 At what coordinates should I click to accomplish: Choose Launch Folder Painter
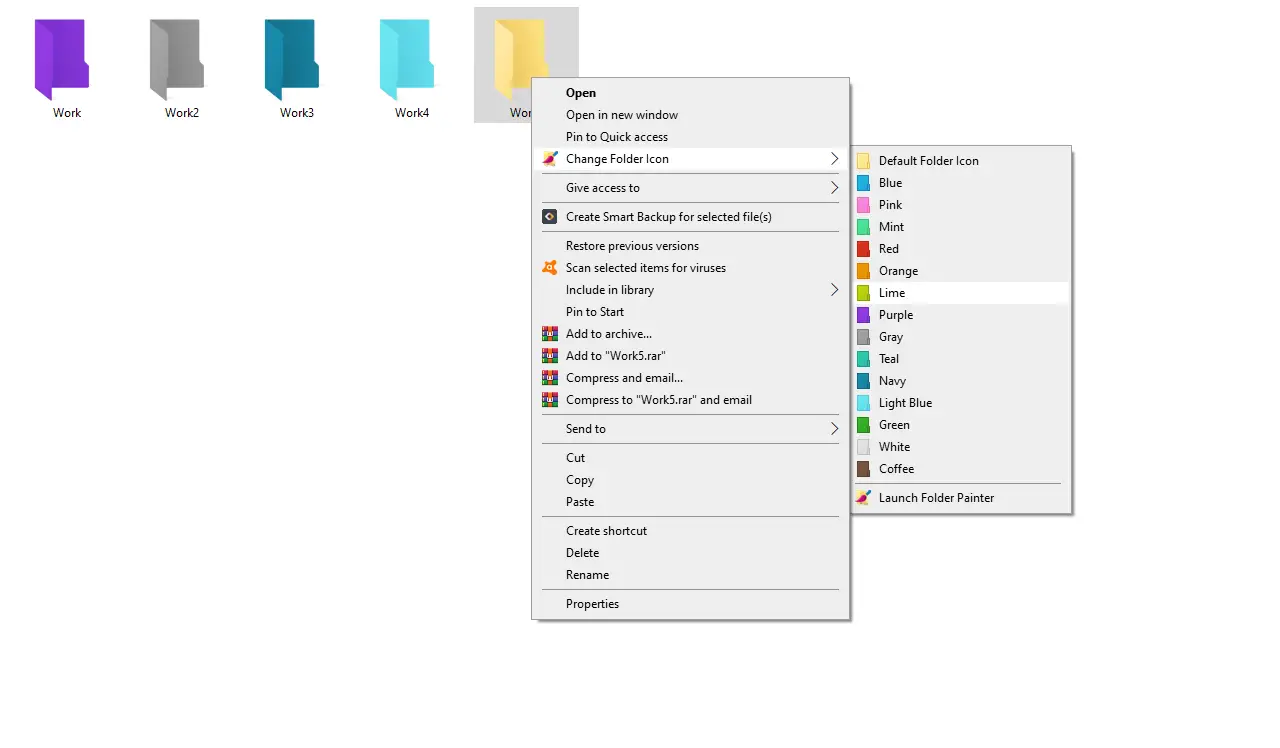click(x=961, y=498)
